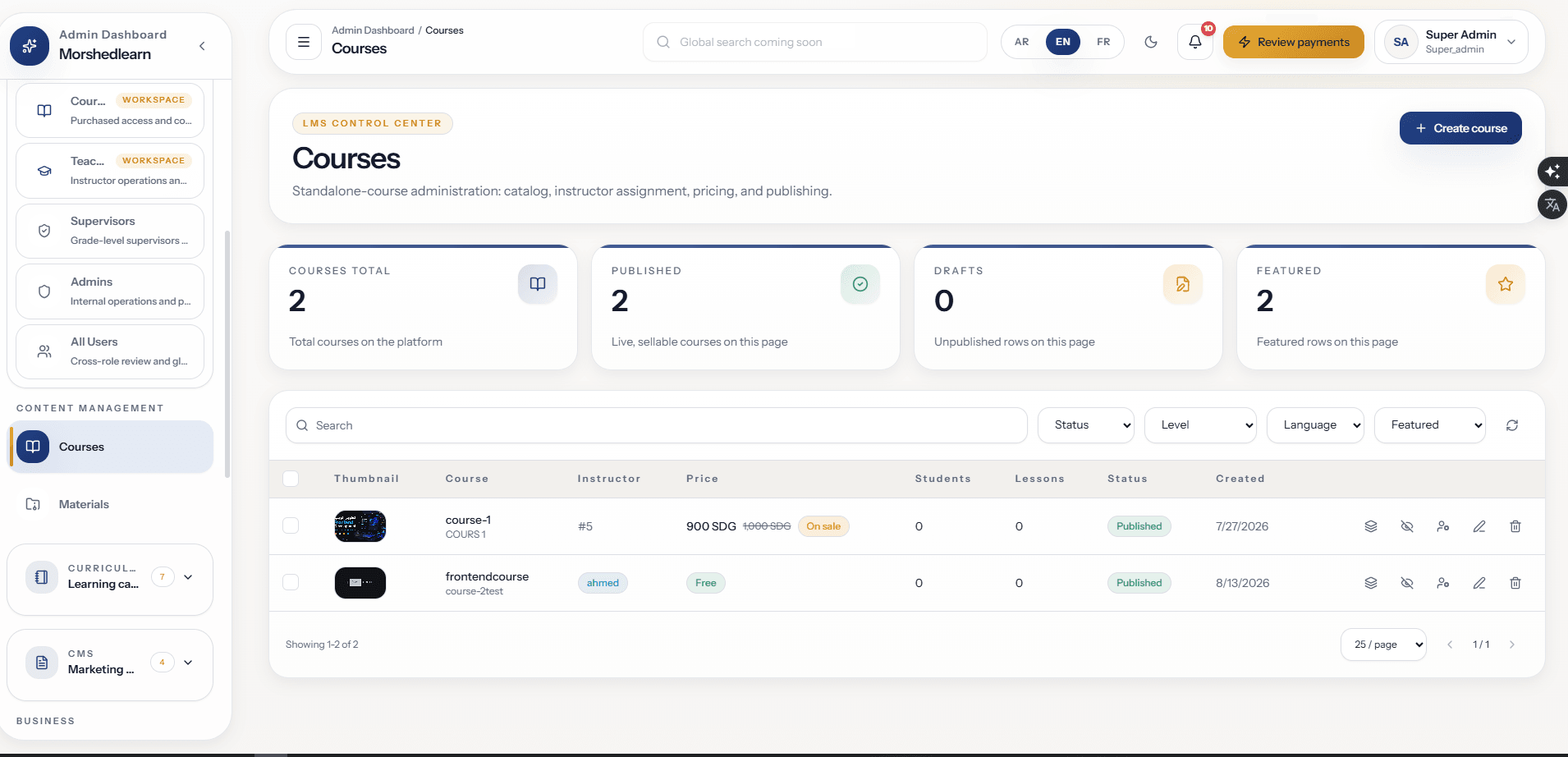
Task: Click the Featured star card icon
Action: pos(1506,284)
